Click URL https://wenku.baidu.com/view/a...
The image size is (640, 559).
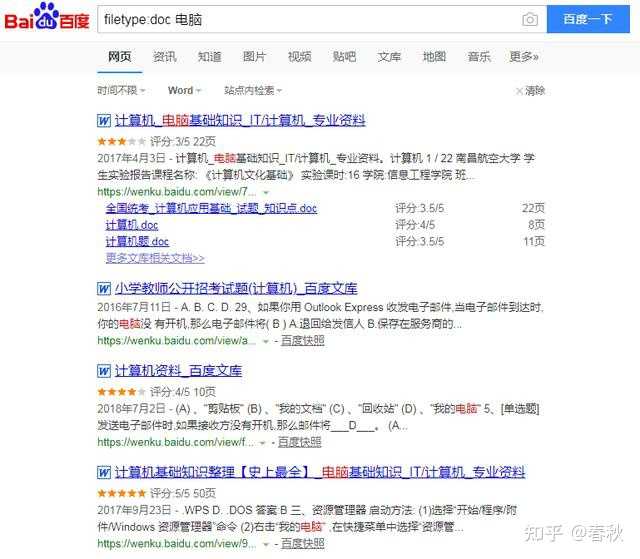click(x=177, y=341)
